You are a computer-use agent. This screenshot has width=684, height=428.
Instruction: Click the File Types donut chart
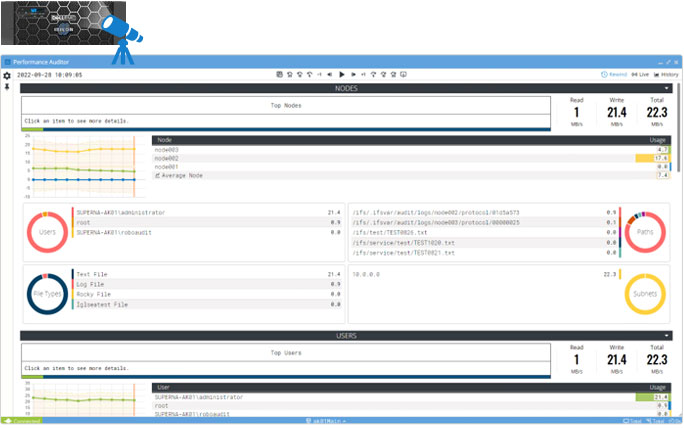[48, 294]
